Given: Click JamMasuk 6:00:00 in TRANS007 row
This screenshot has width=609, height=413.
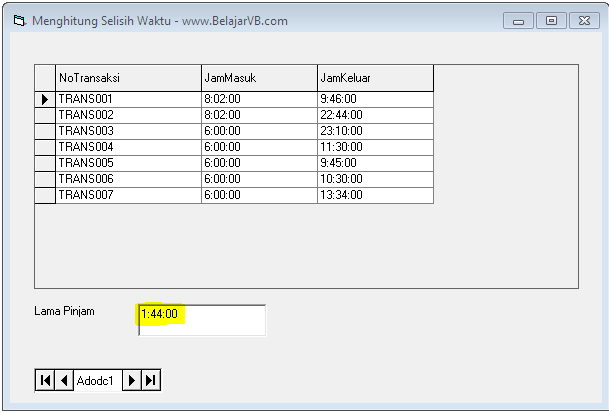Looking at the screenshot, I should (259, 195).
